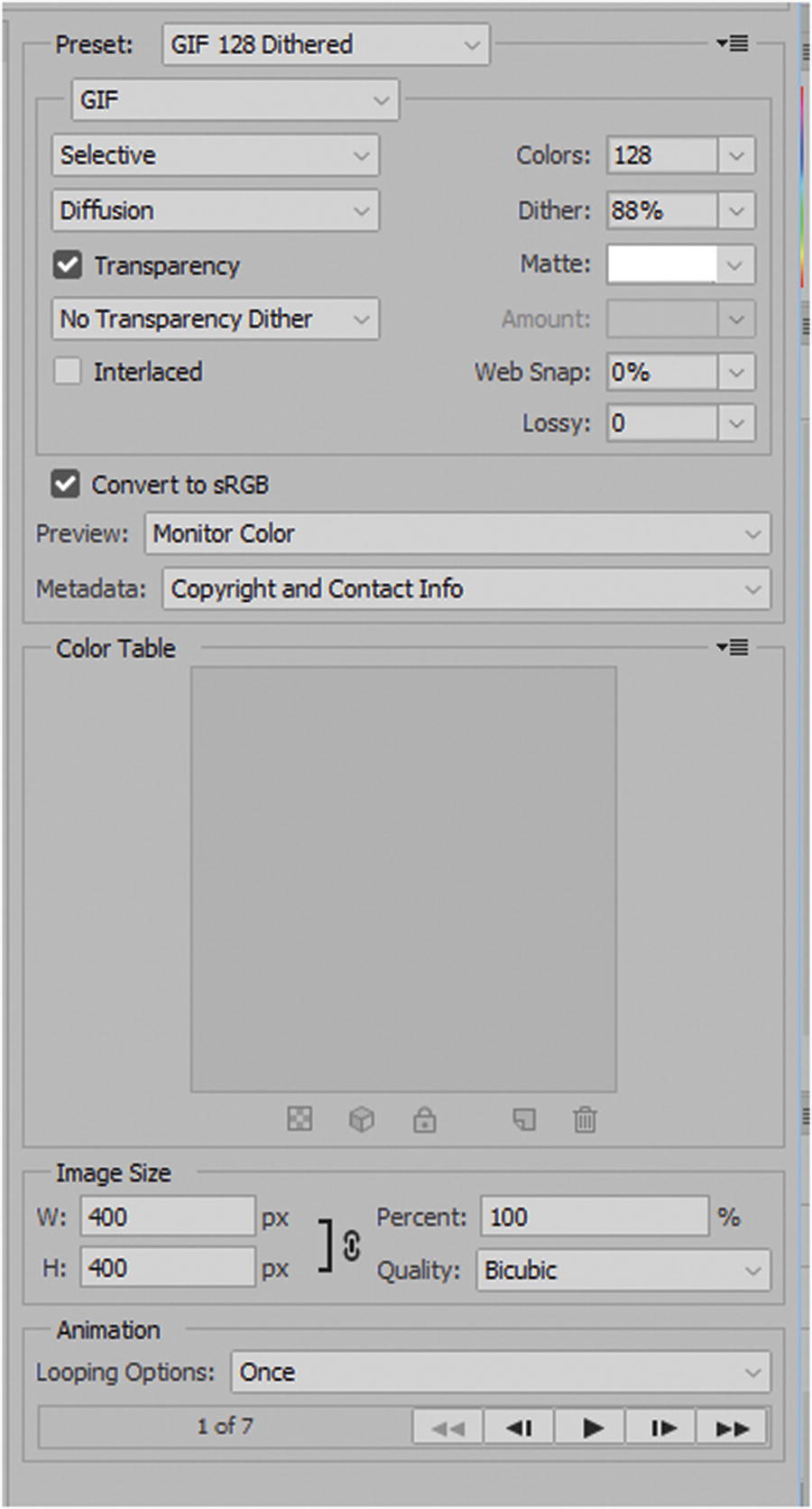Screen dimensions: 812x1509
Task: Enable the Interlaced checkbox
Action: 68,372
